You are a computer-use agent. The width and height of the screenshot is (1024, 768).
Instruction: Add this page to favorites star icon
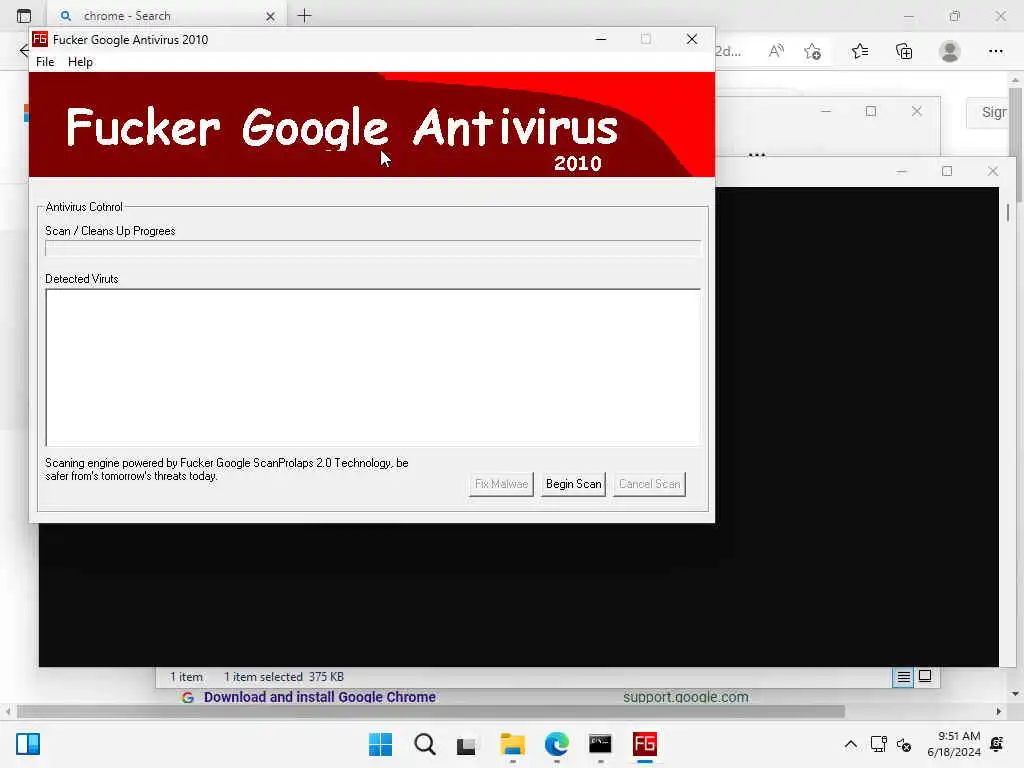coord(812,51)
